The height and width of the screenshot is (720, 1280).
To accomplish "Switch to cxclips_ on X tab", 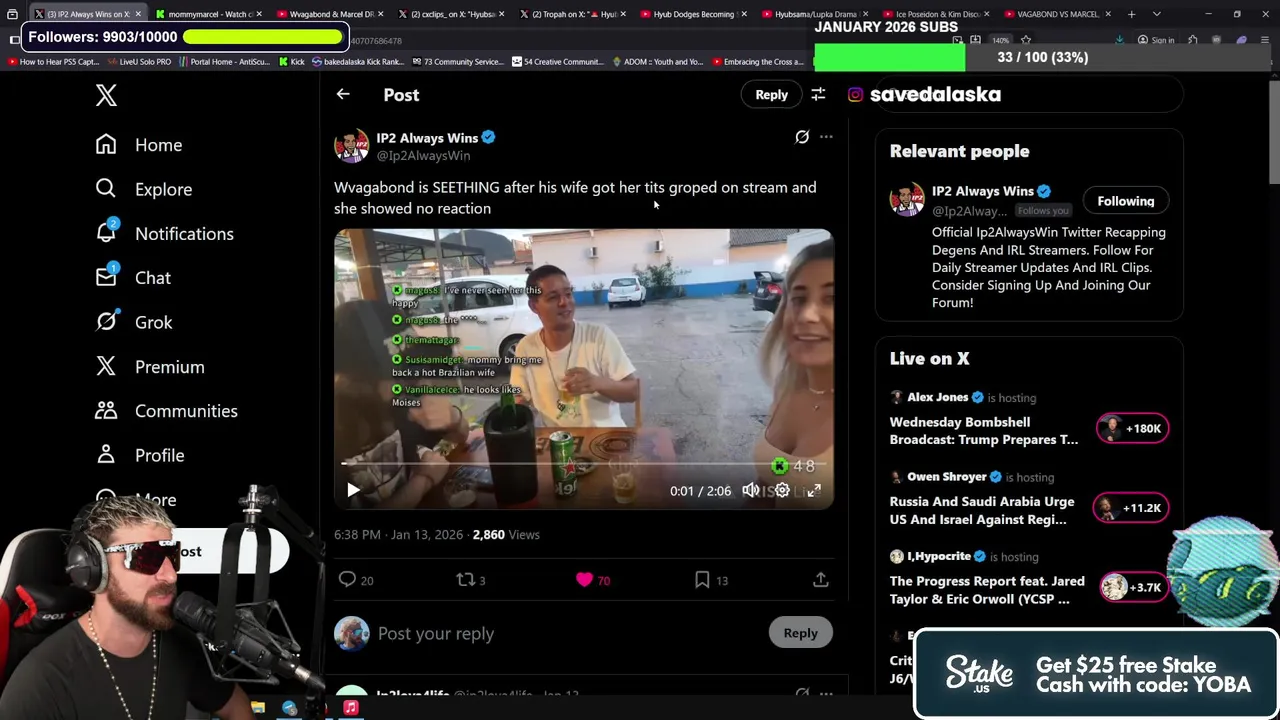I will coord(452,14).
